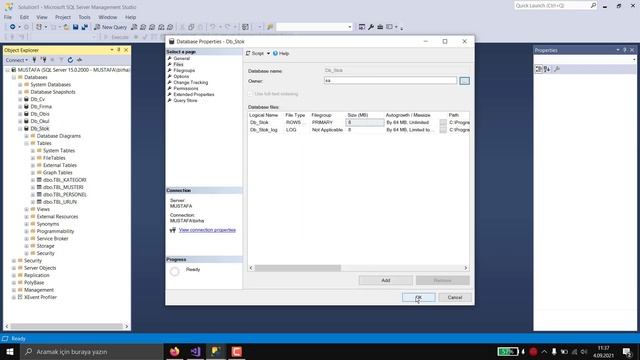Screen dimensions: 640x360
Task: Collapse the Db_Stok database node
Action: (x=20, y=129)
